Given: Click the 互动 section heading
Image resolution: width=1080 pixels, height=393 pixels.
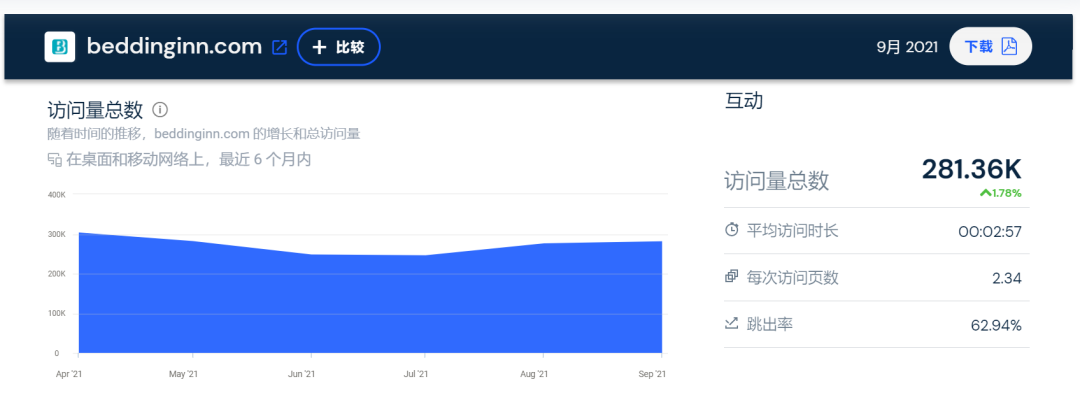Looking at the screenshot, I should coord(744,101).
